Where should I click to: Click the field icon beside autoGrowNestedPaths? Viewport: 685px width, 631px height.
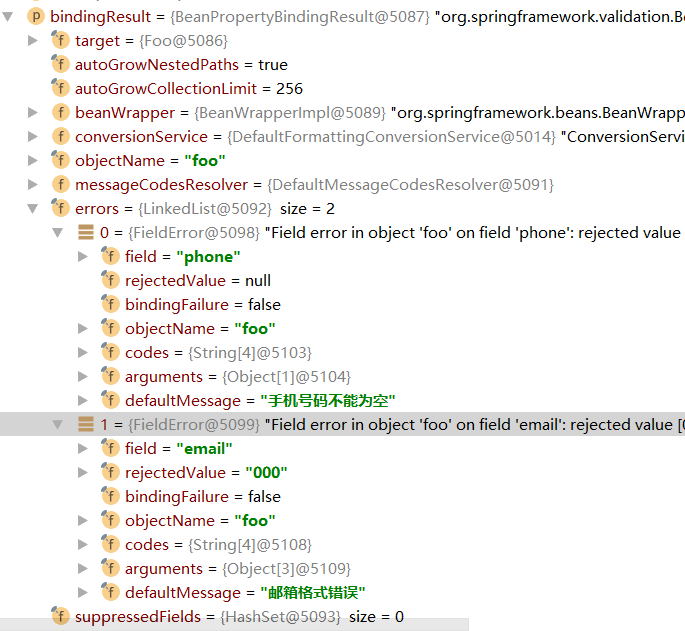click(x=60, y=64)
